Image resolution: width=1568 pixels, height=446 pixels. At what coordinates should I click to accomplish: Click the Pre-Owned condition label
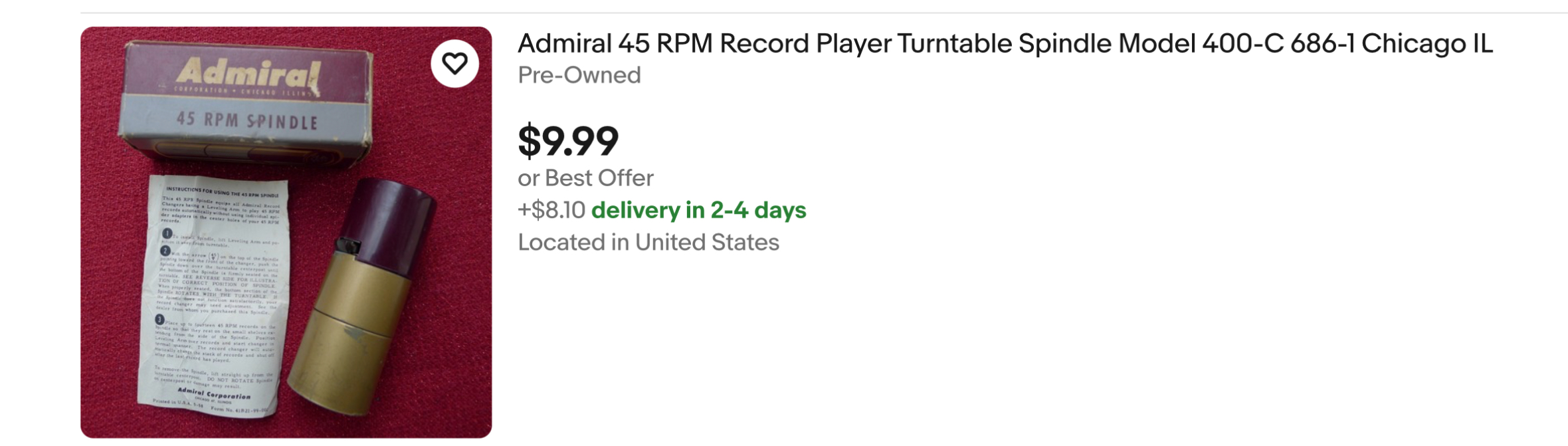coord(579,75)
